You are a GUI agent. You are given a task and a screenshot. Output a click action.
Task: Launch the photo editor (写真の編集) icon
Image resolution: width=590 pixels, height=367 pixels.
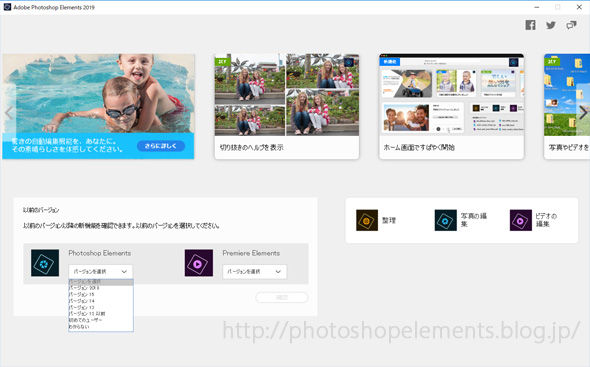coord(446,220)
